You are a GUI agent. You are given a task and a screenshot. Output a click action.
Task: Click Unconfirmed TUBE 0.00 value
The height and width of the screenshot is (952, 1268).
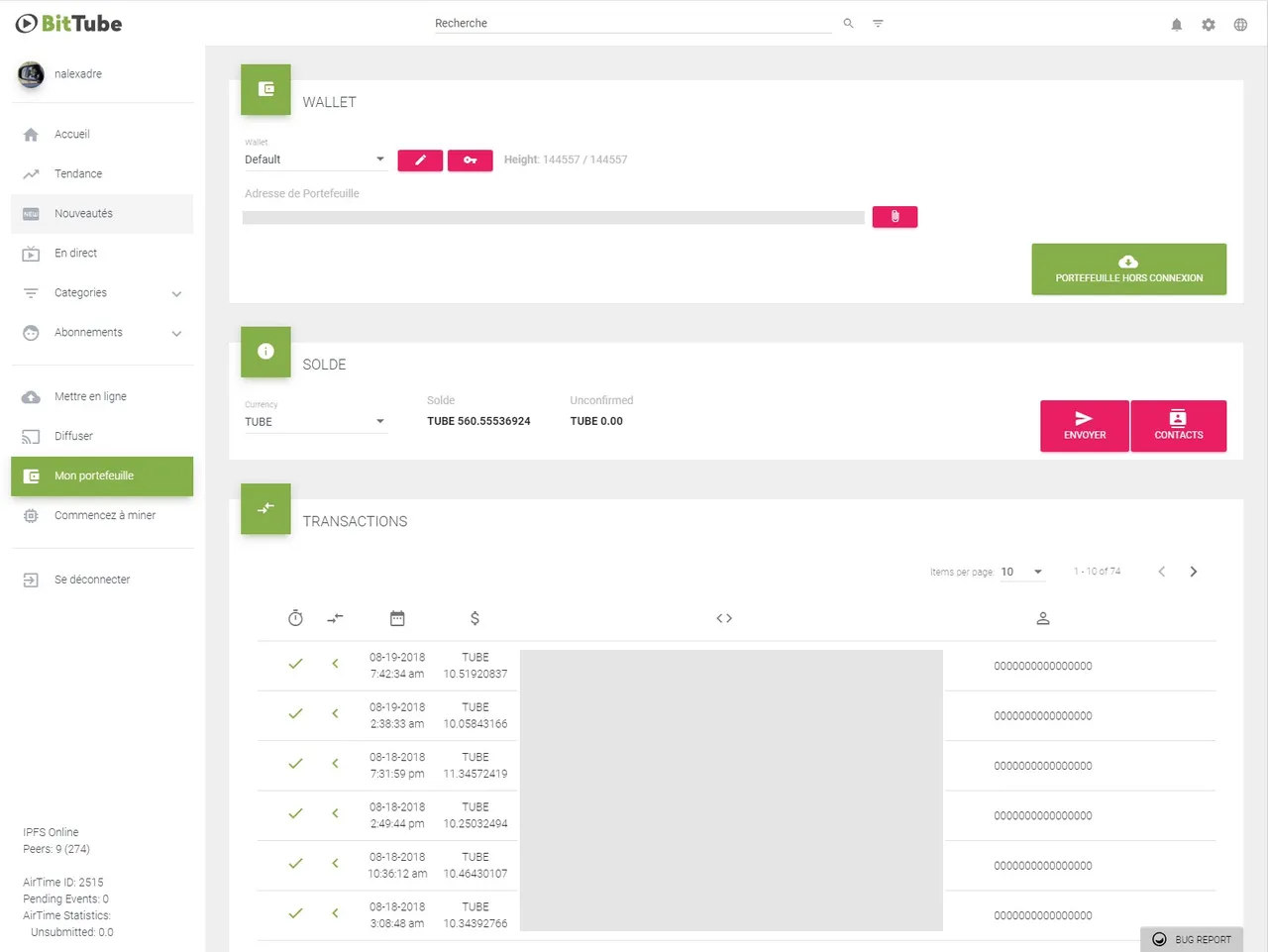(x=596, y=421)
